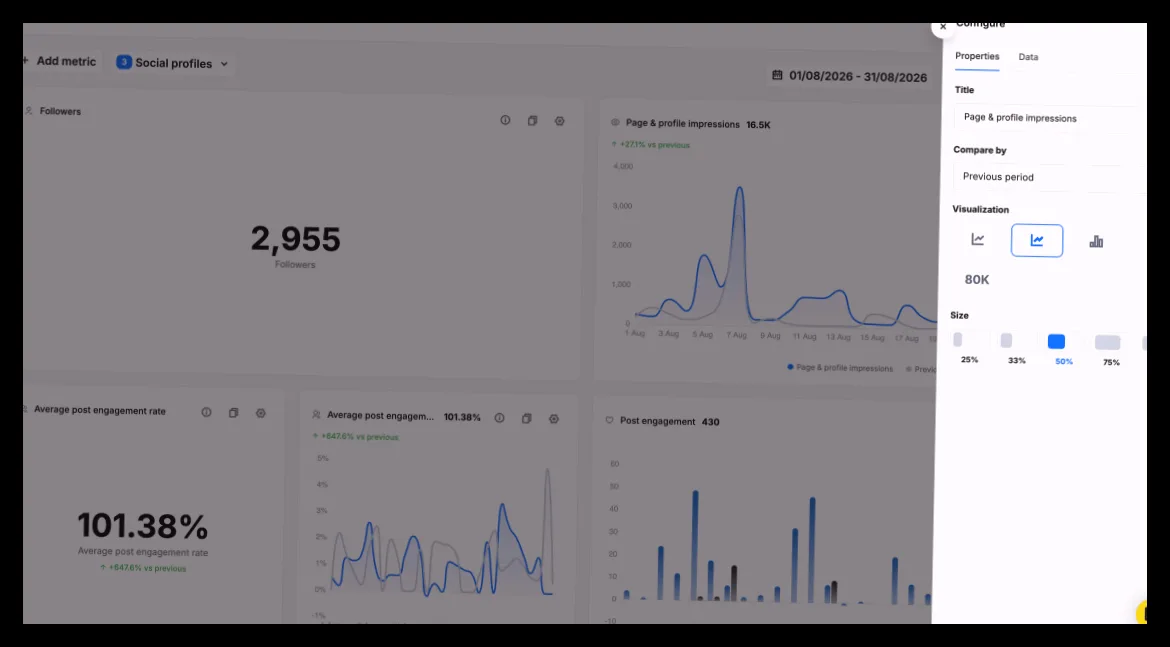
Task: Open settings gear on the Followers card
Action: (x=560, y=121)
